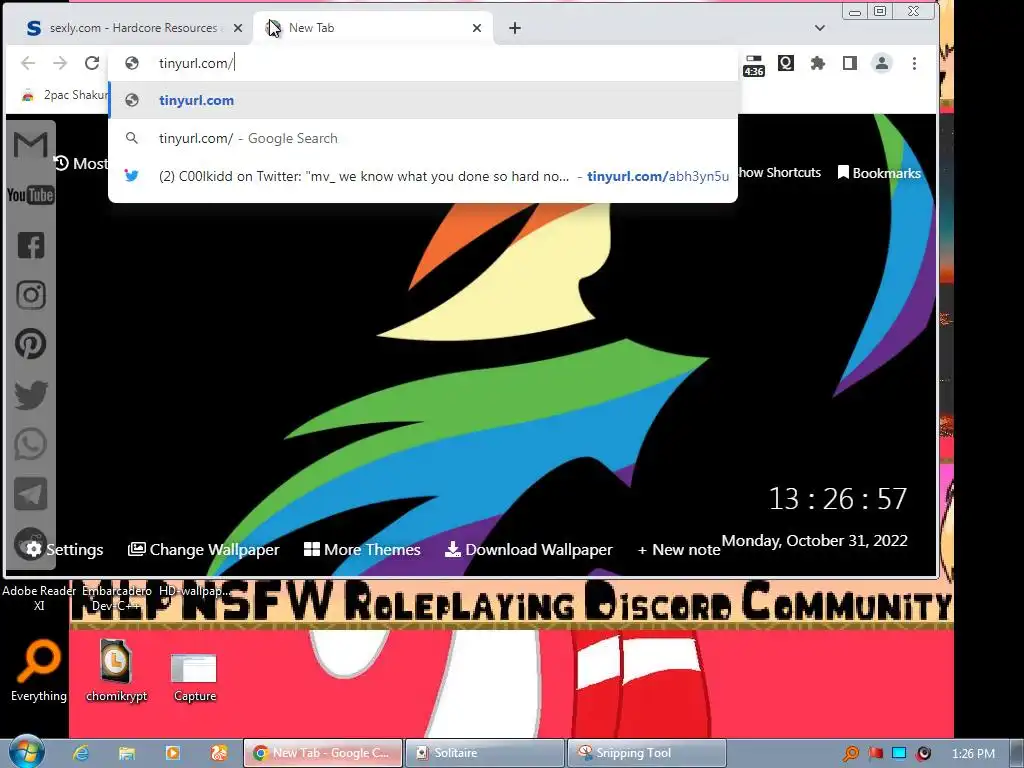The width and height of the screenshot is (1024, 768).
Task: Click the taskbar clock 1:26 PM
Action: tap(973, 754)
